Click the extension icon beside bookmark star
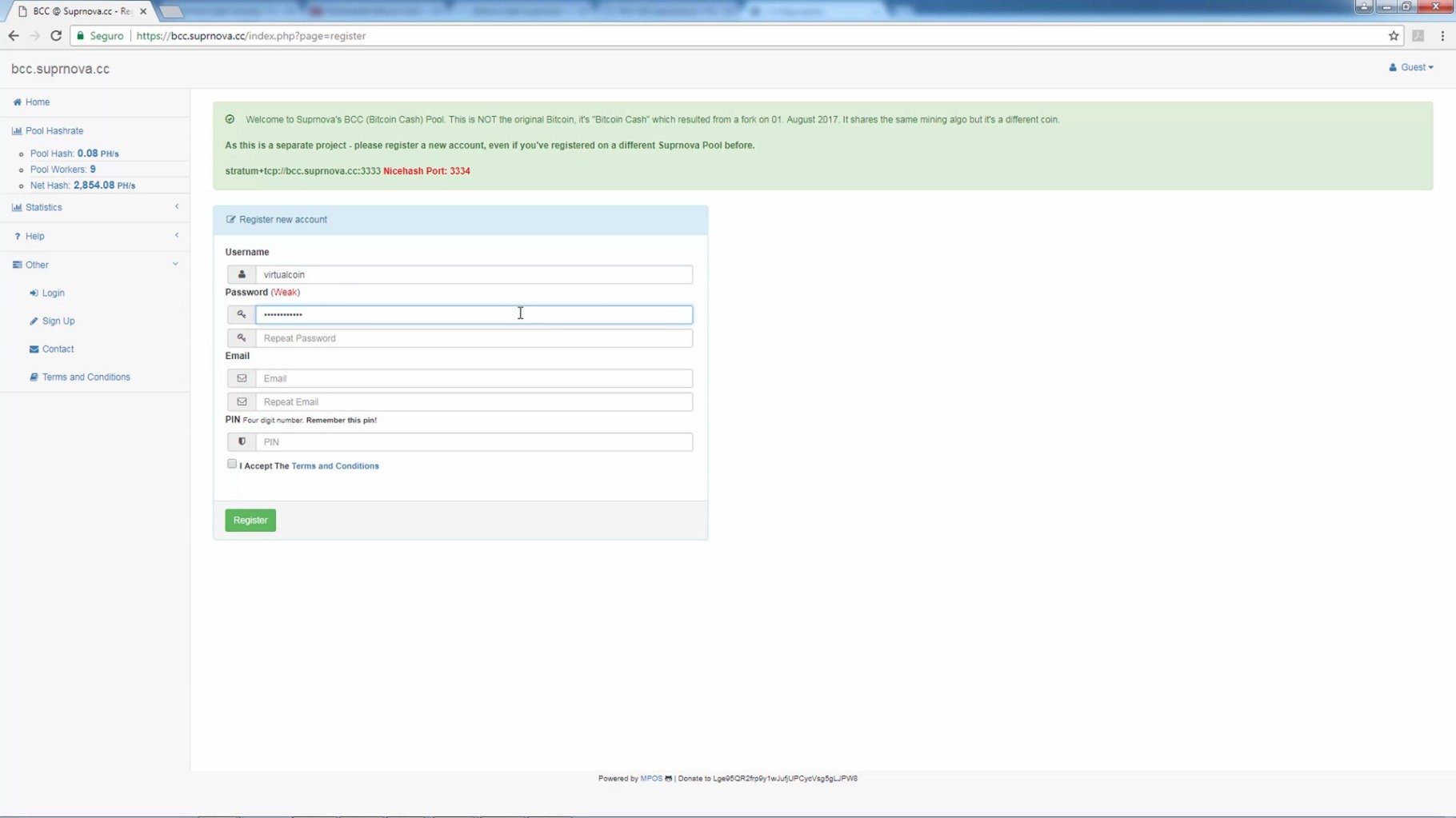This screenshot has height=818, width=1456. pos(1418,36)
